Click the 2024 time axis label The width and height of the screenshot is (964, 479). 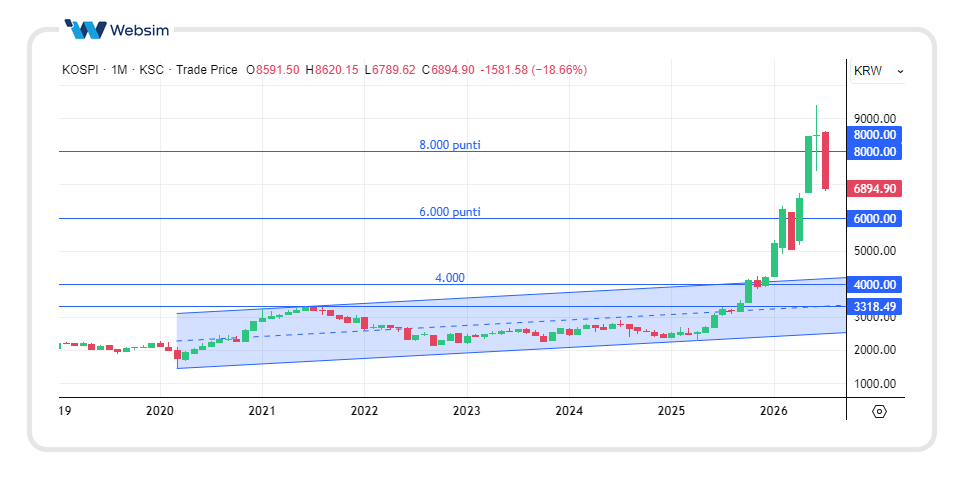click(569, 411)
